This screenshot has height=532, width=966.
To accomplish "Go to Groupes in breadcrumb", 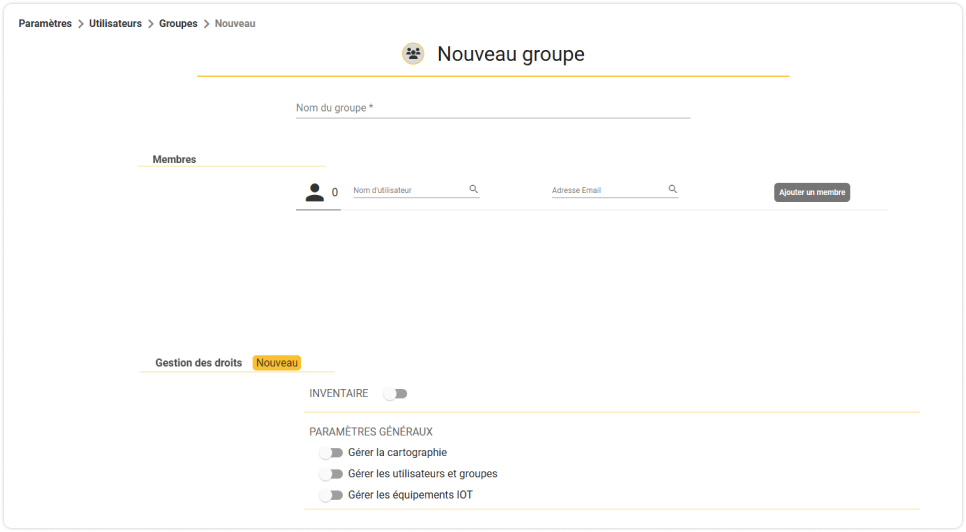I will (x=178, y=23).
